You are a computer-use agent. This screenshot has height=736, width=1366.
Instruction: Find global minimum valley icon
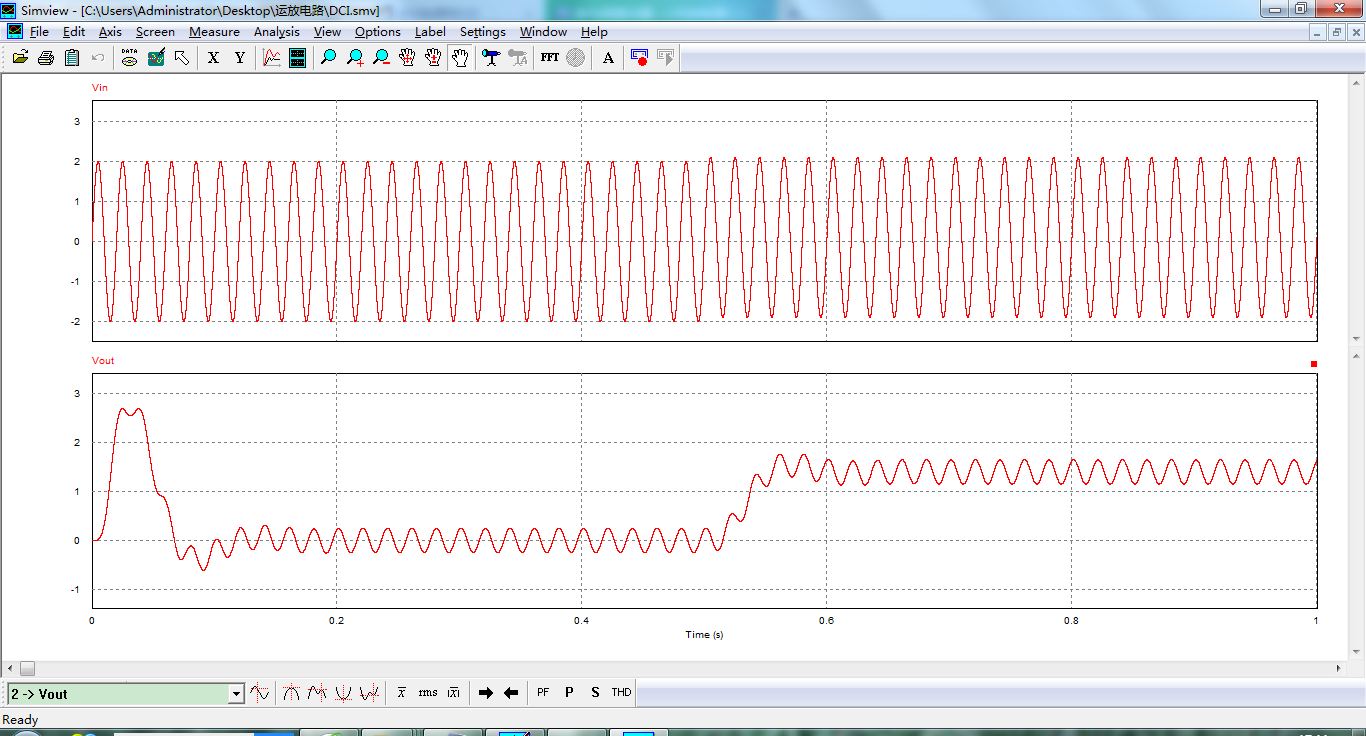coord(344,692)
